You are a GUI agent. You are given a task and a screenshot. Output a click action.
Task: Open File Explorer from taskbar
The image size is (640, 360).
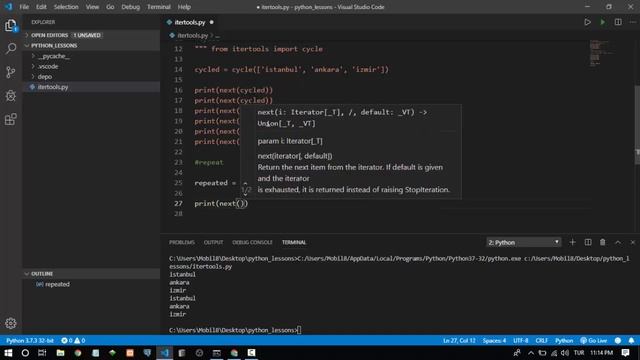pos(60,353)
